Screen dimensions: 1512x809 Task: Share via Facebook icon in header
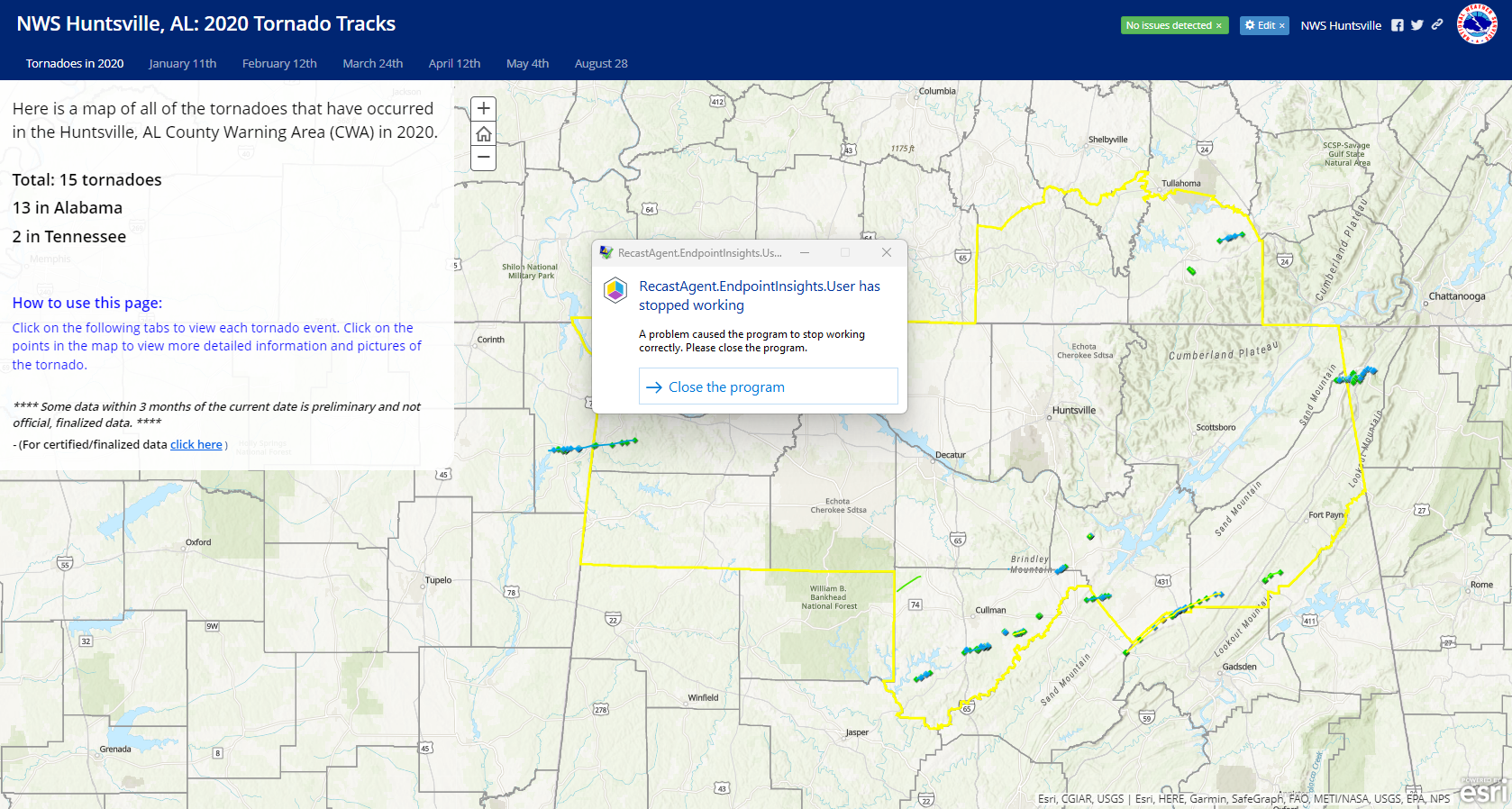pos(1398,25)
